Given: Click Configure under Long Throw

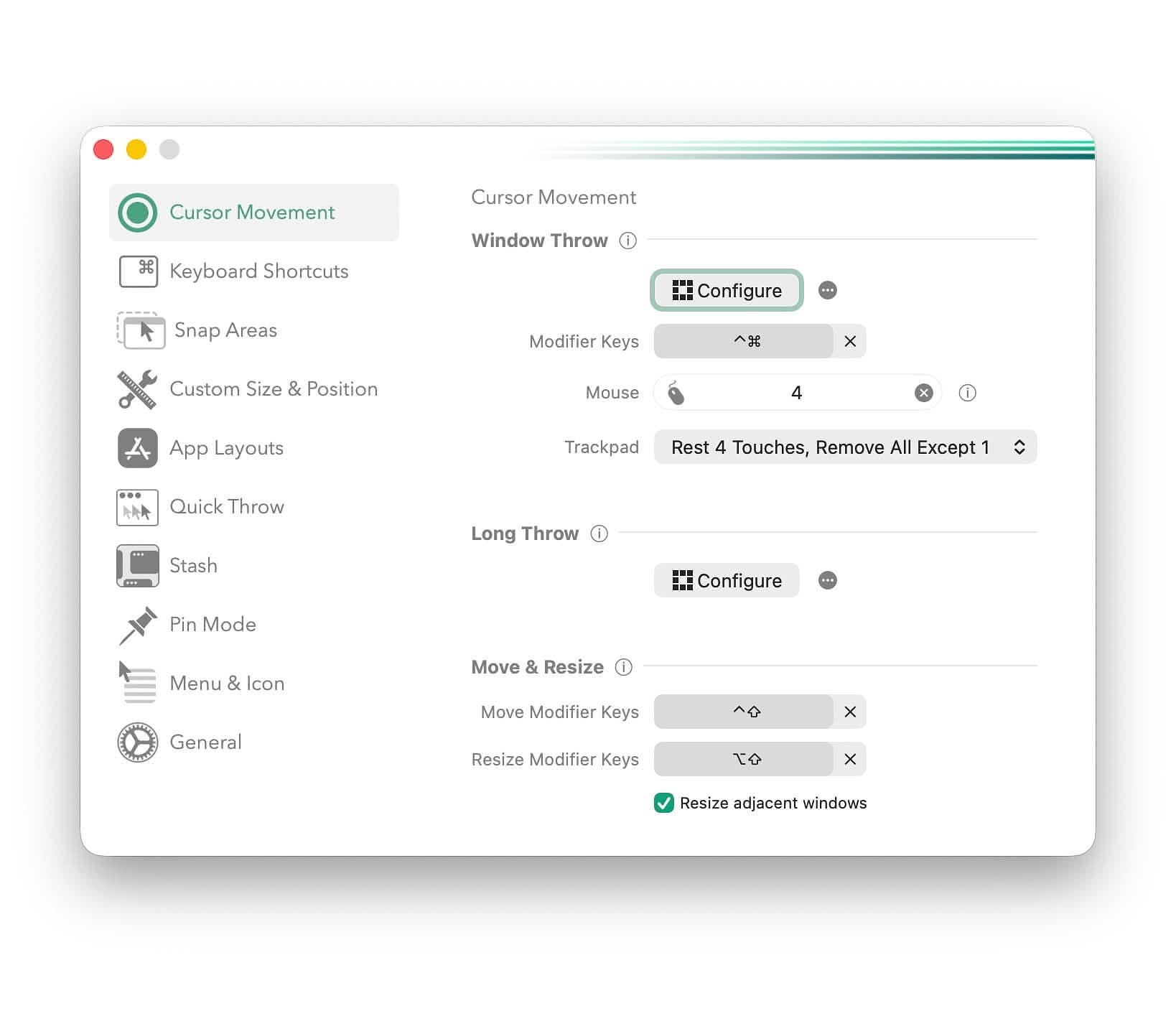Looking at the screenshot, I should 726,580.
